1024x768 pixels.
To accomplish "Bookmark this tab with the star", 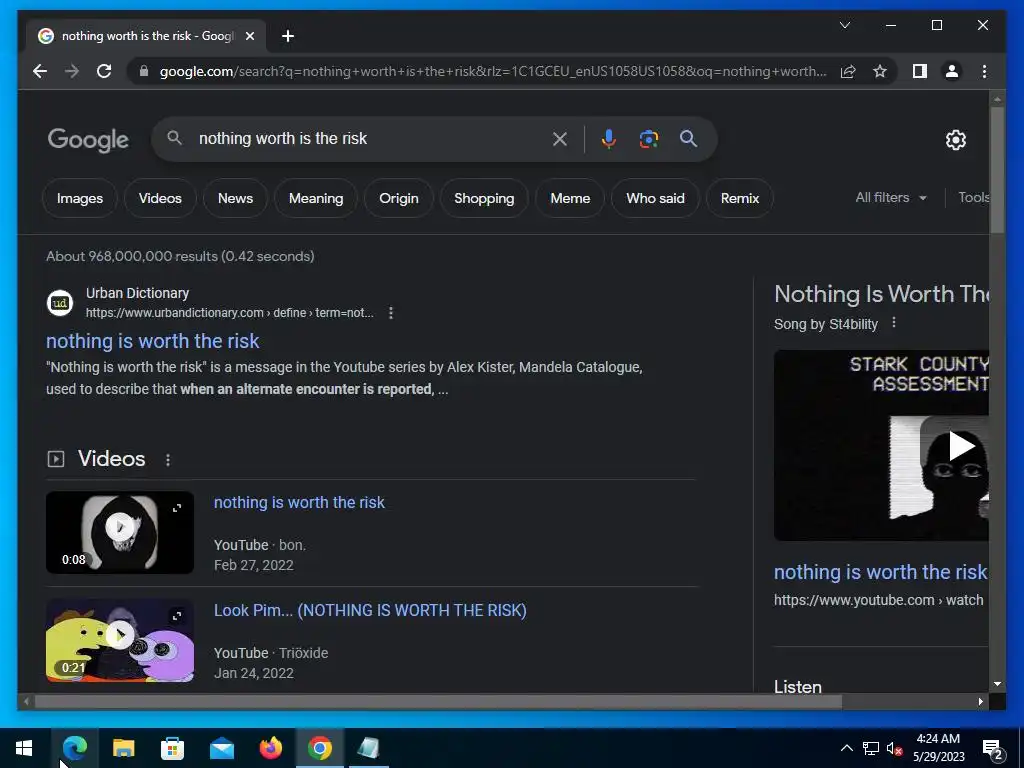I will 880,71.
